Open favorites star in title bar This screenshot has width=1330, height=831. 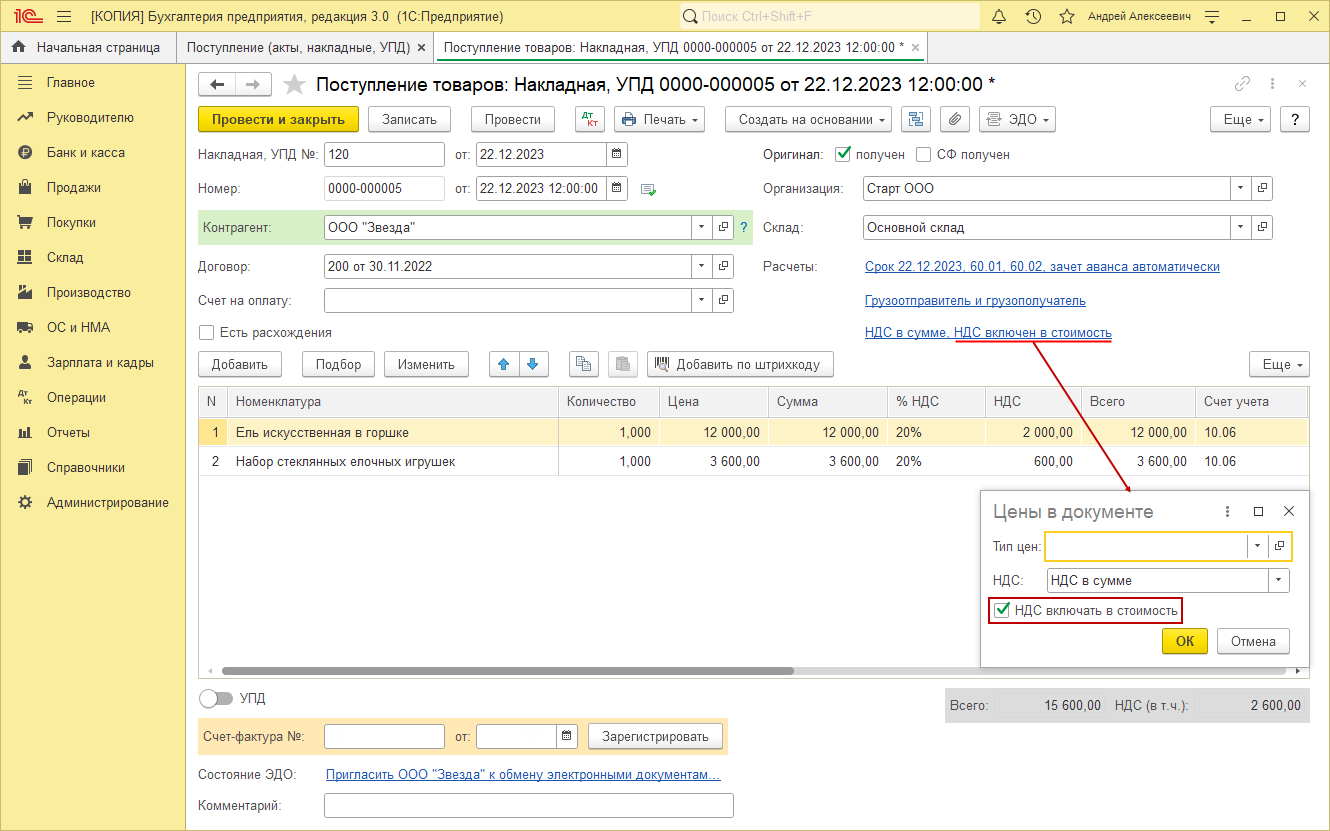[x=1067, y=16]
